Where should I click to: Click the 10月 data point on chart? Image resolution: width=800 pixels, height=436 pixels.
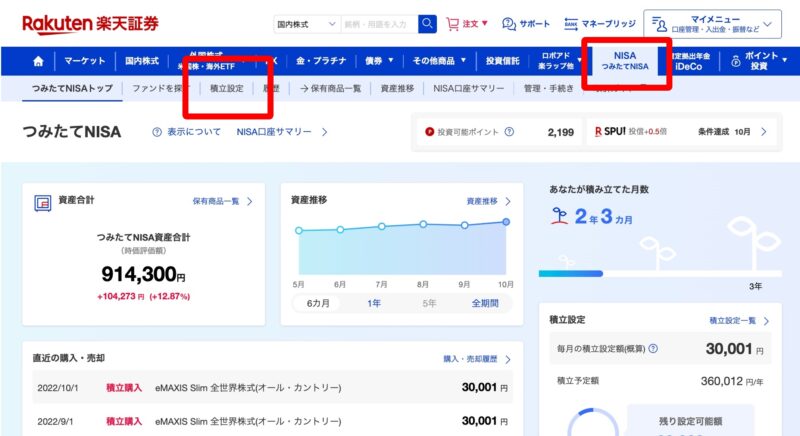[506, 222]
